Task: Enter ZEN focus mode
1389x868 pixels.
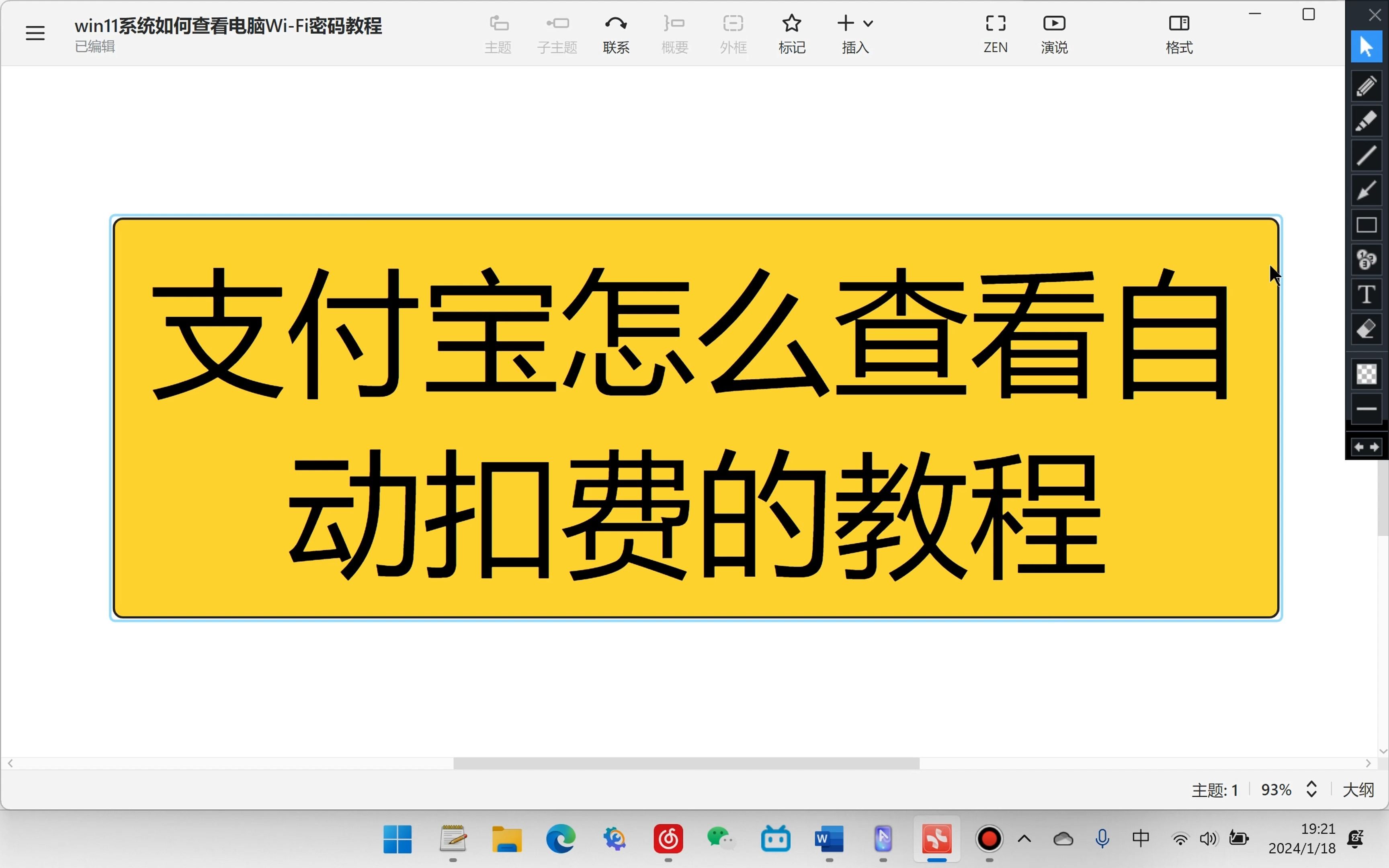Action: tap(995, 35)
